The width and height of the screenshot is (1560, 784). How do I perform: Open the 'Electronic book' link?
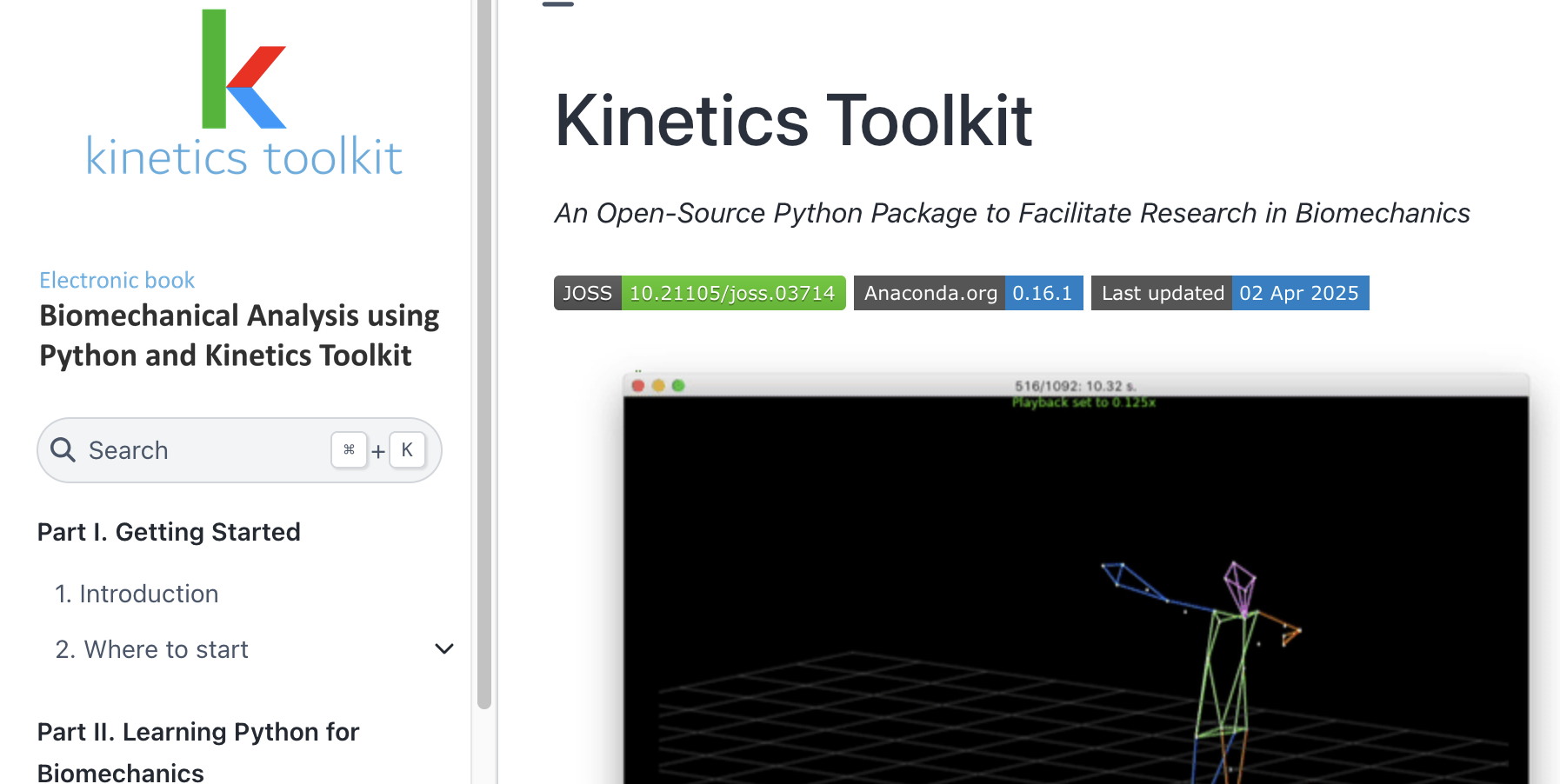point(117,280)
